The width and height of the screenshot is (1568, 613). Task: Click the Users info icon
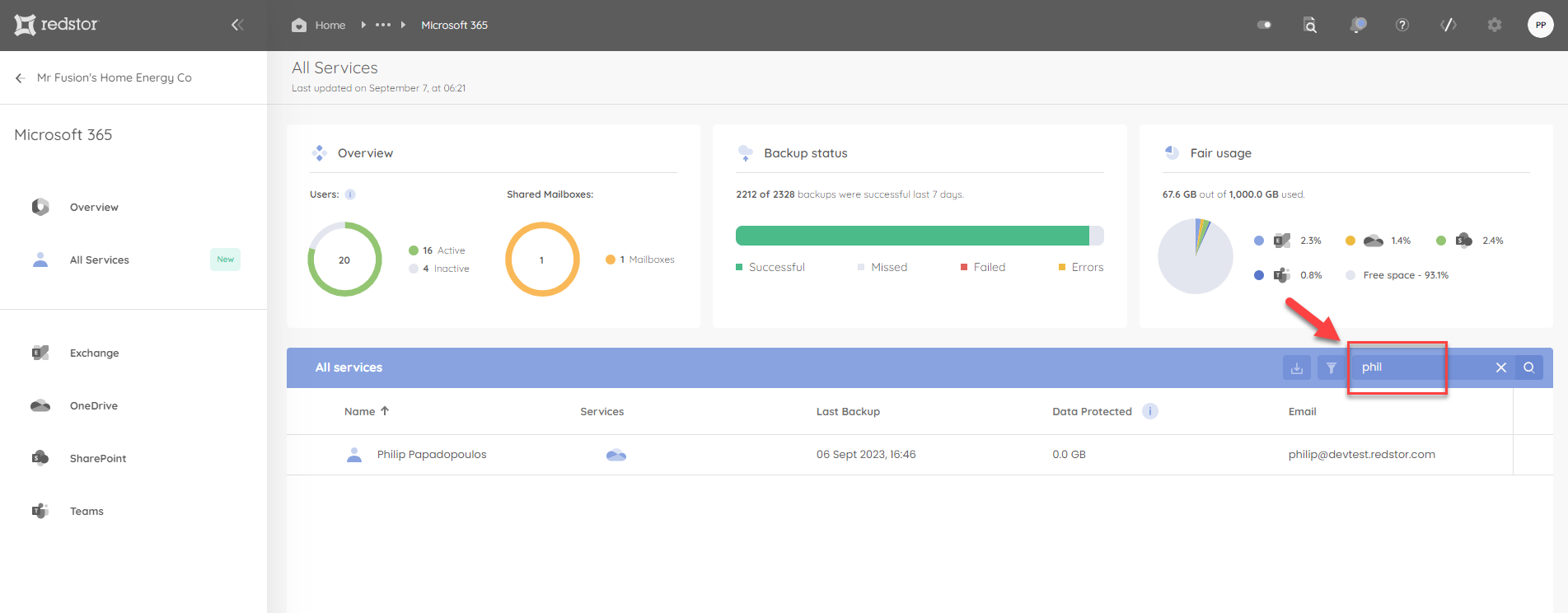(350, 194)
